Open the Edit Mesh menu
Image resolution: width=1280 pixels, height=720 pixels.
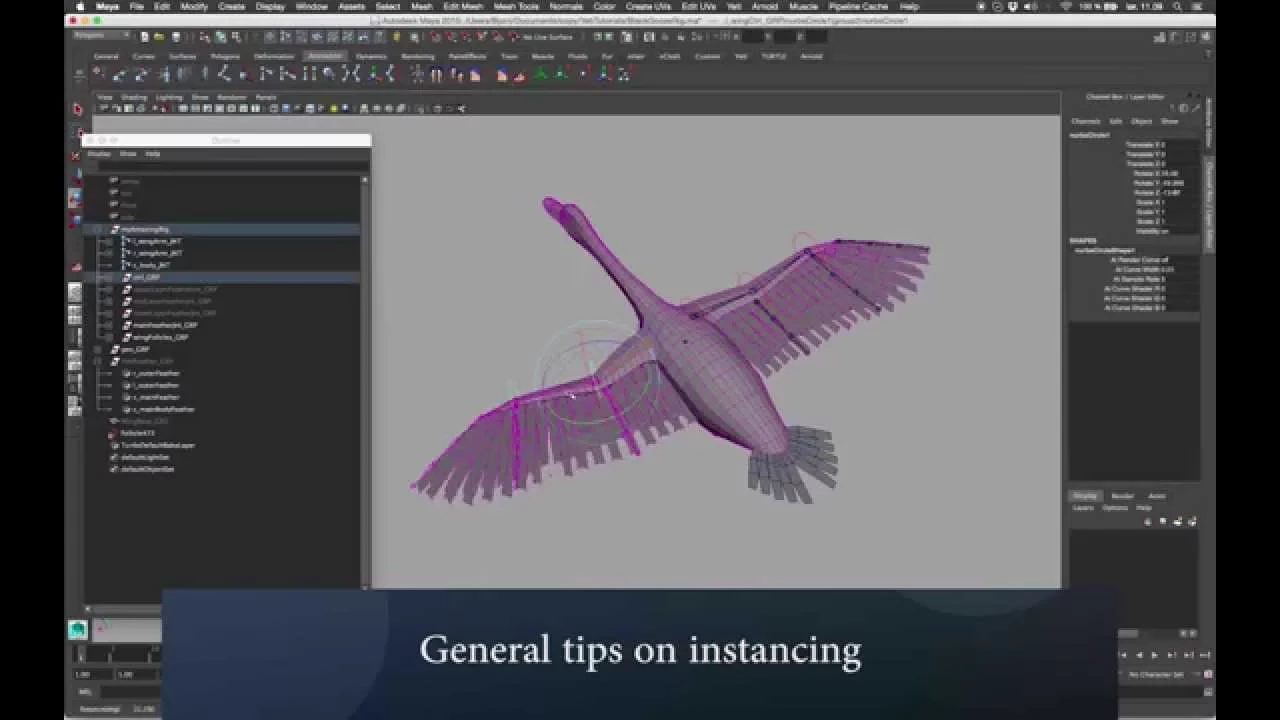(x=463, y=6)
